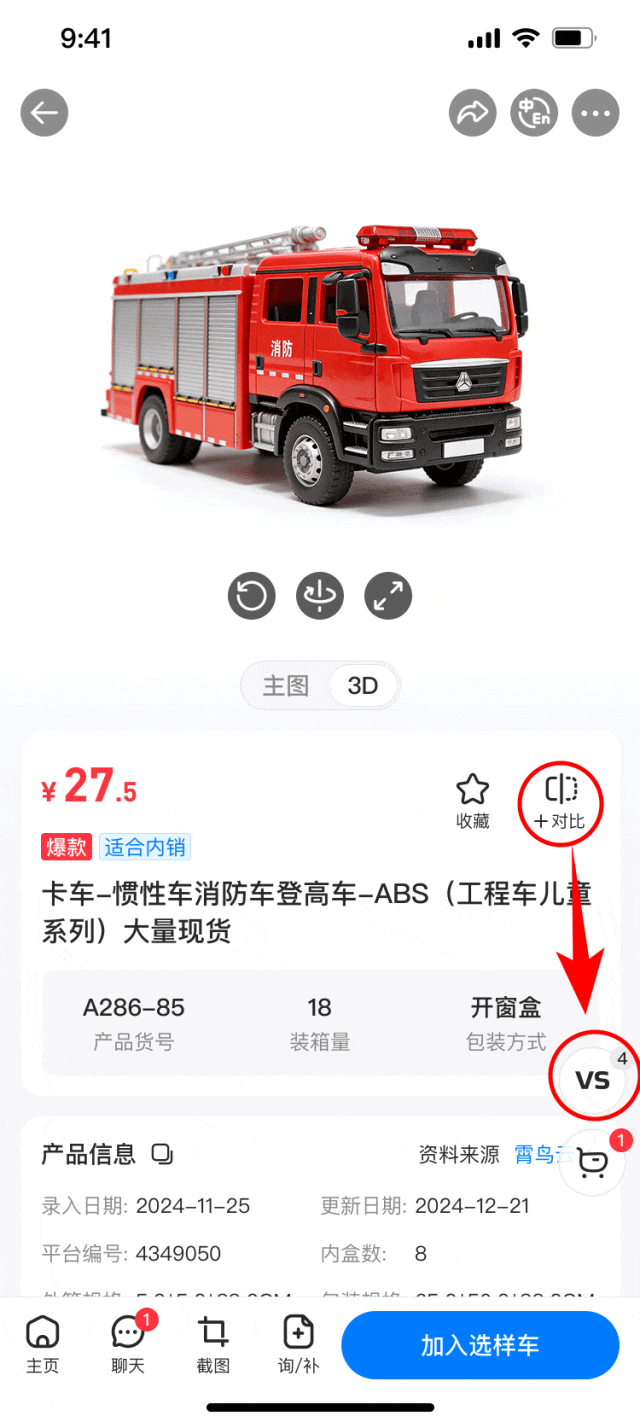The width and height of the screenshot is (640, 1422).
Task: Tap the 加入选样车 button
Action: 480,1345
